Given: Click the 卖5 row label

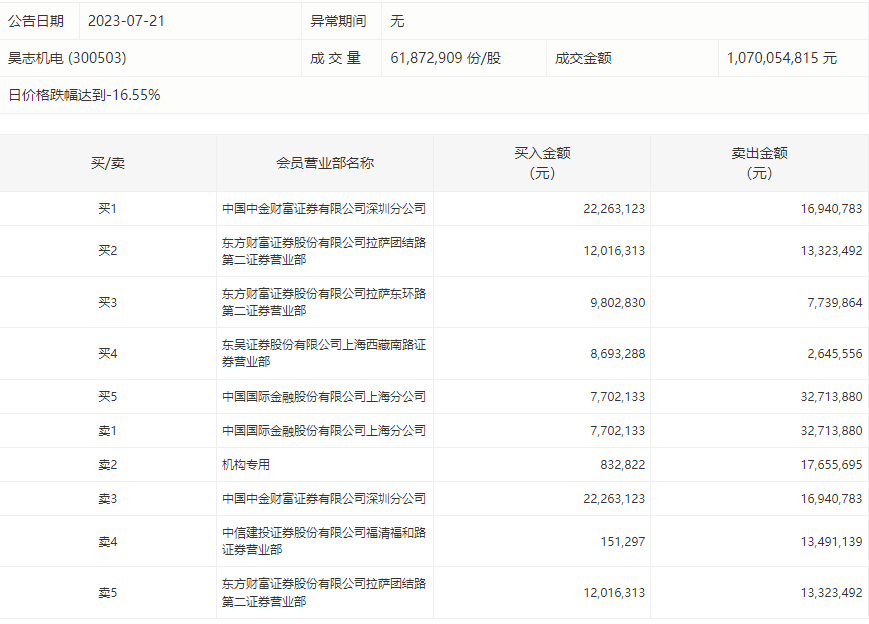Looking at the screenshot, I should 108,592.
